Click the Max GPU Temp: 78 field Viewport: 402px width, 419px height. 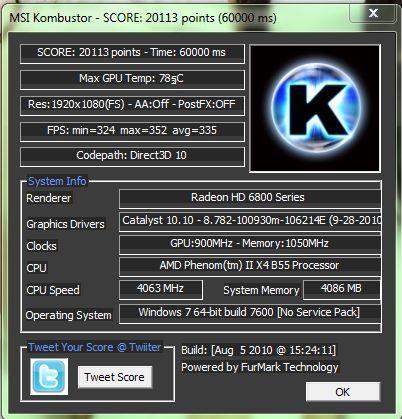132,79
